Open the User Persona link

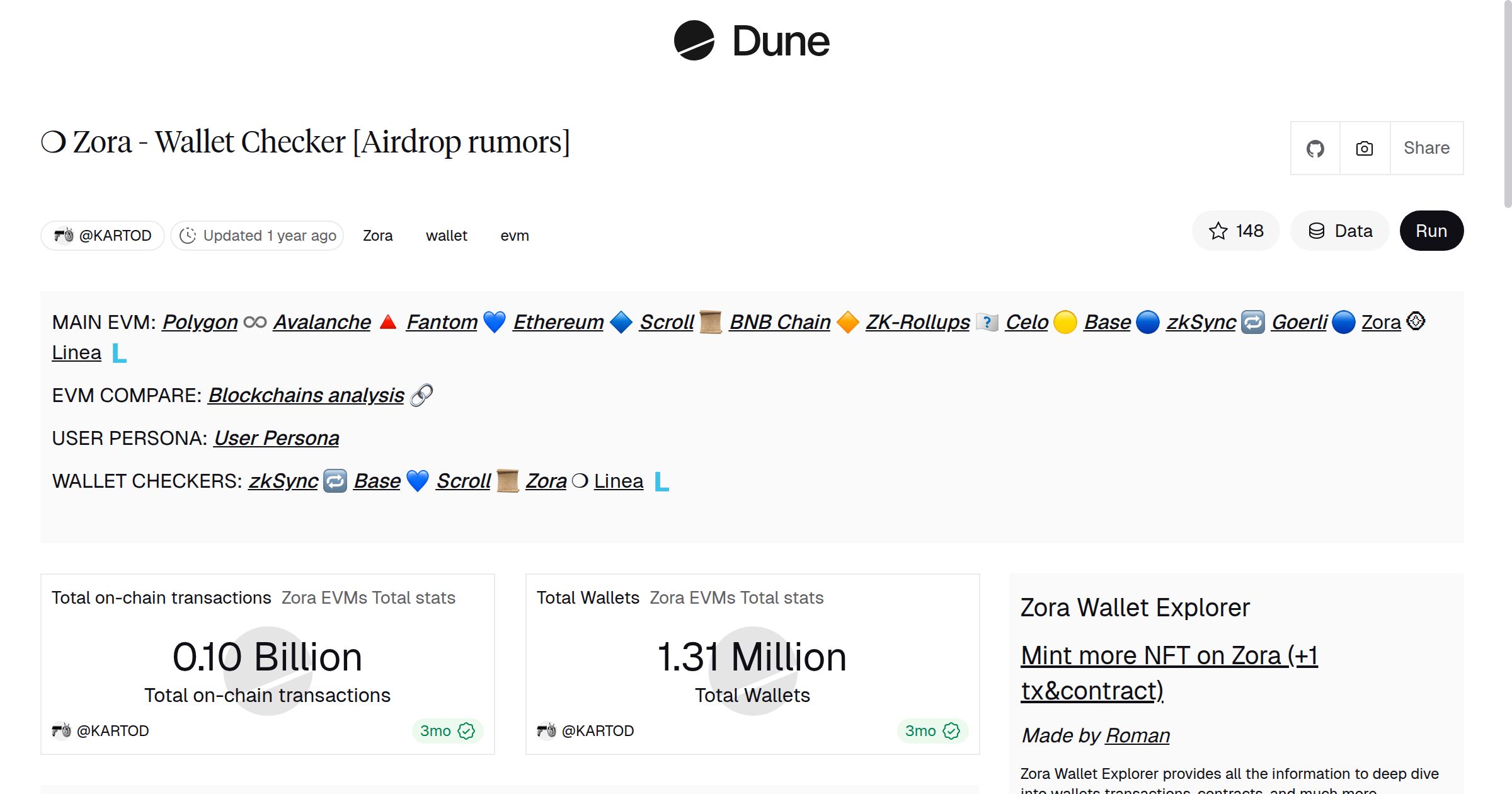[x=277, y=437]
